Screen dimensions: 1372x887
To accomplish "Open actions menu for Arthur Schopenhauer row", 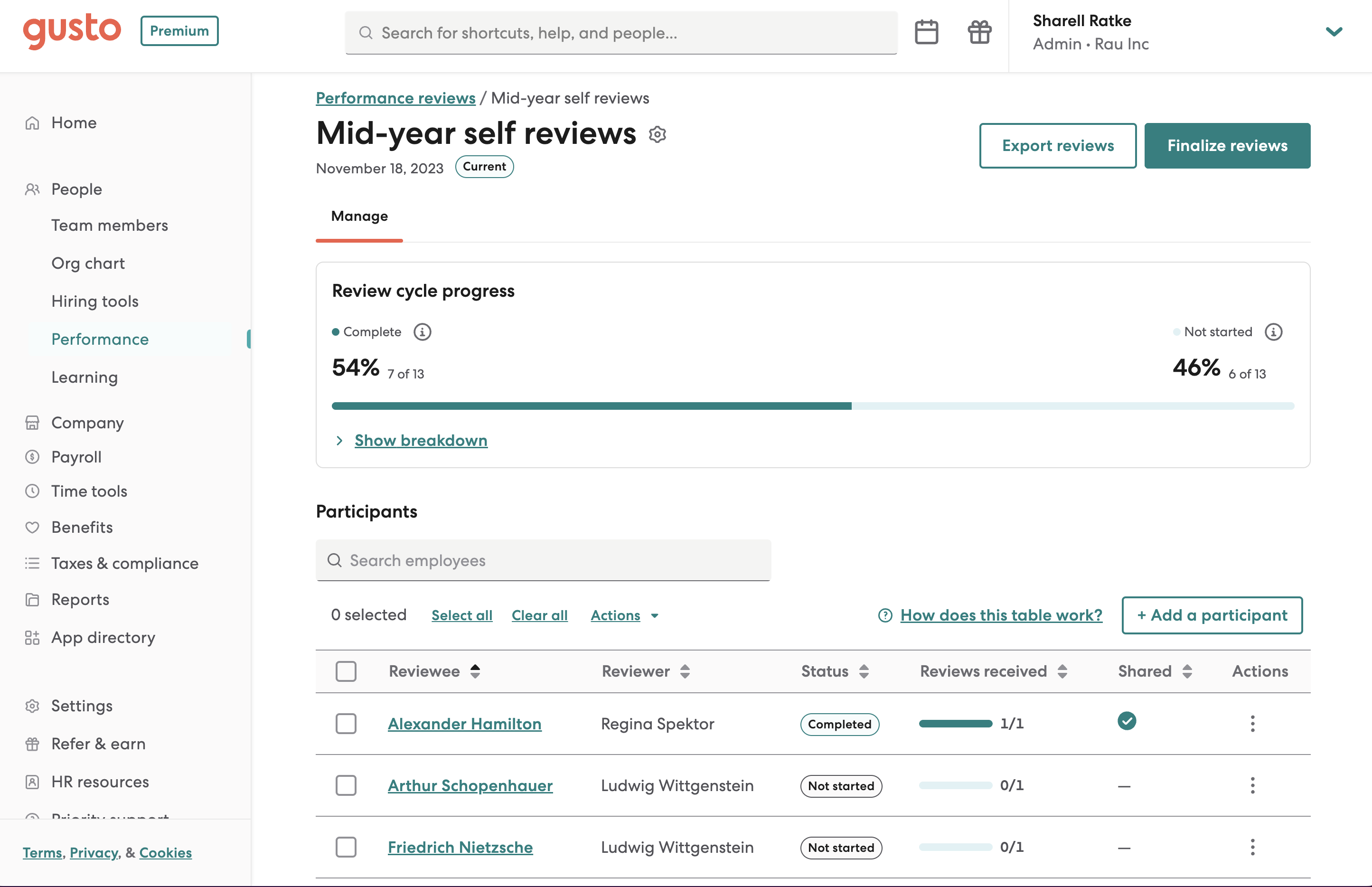I will [x=1252, y=786].
